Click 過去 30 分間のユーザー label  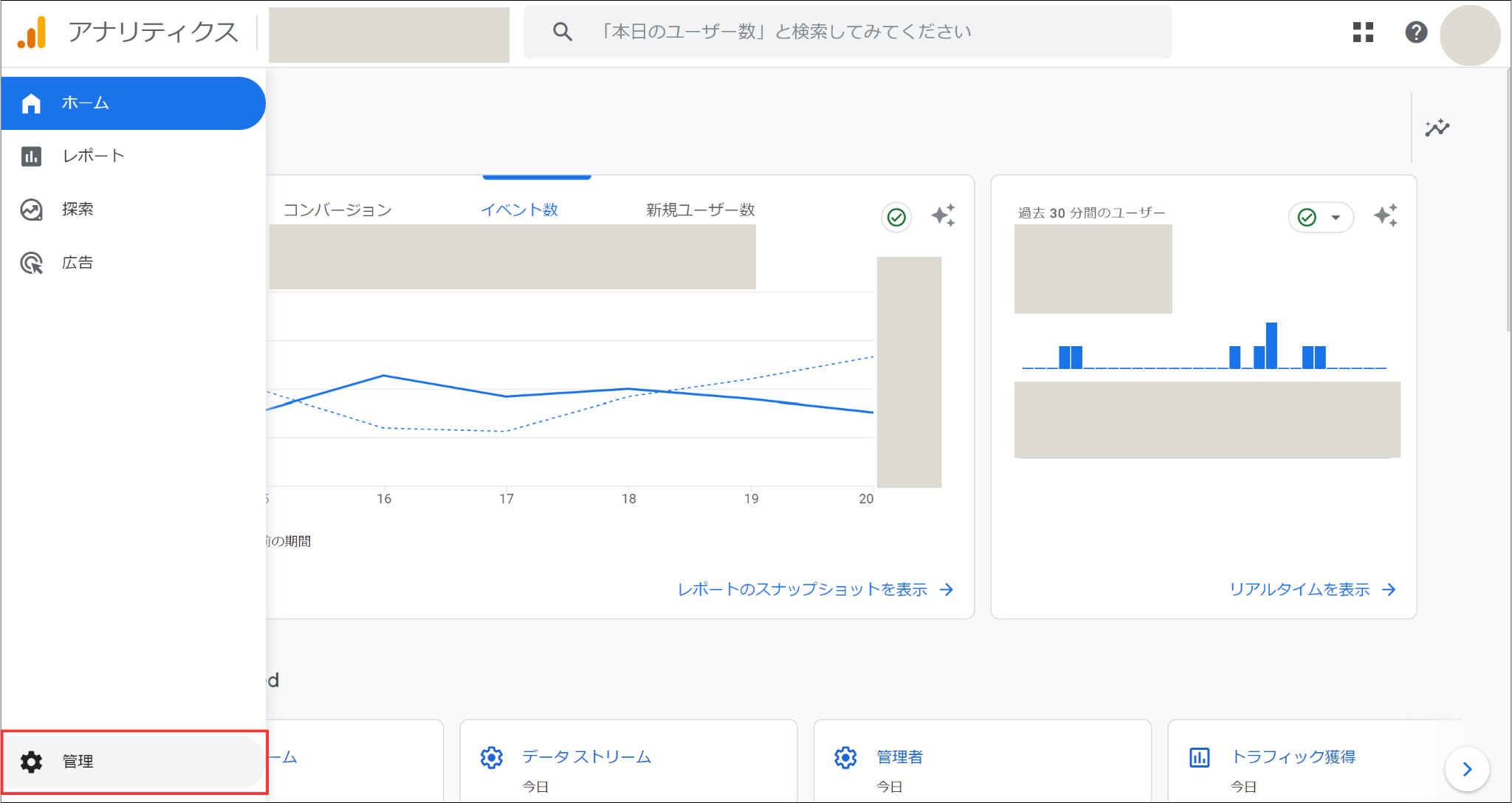pos(1092,213)
